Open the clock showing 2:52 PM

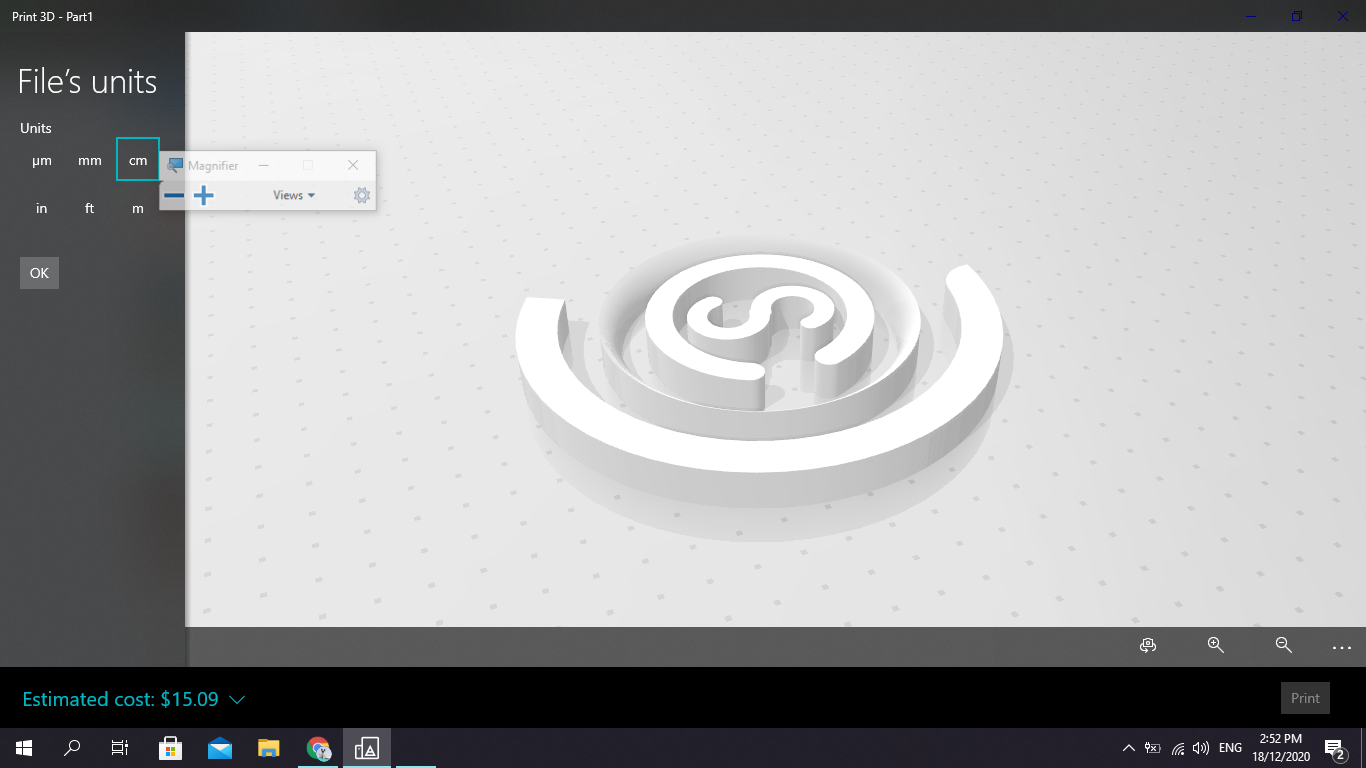1281,748
